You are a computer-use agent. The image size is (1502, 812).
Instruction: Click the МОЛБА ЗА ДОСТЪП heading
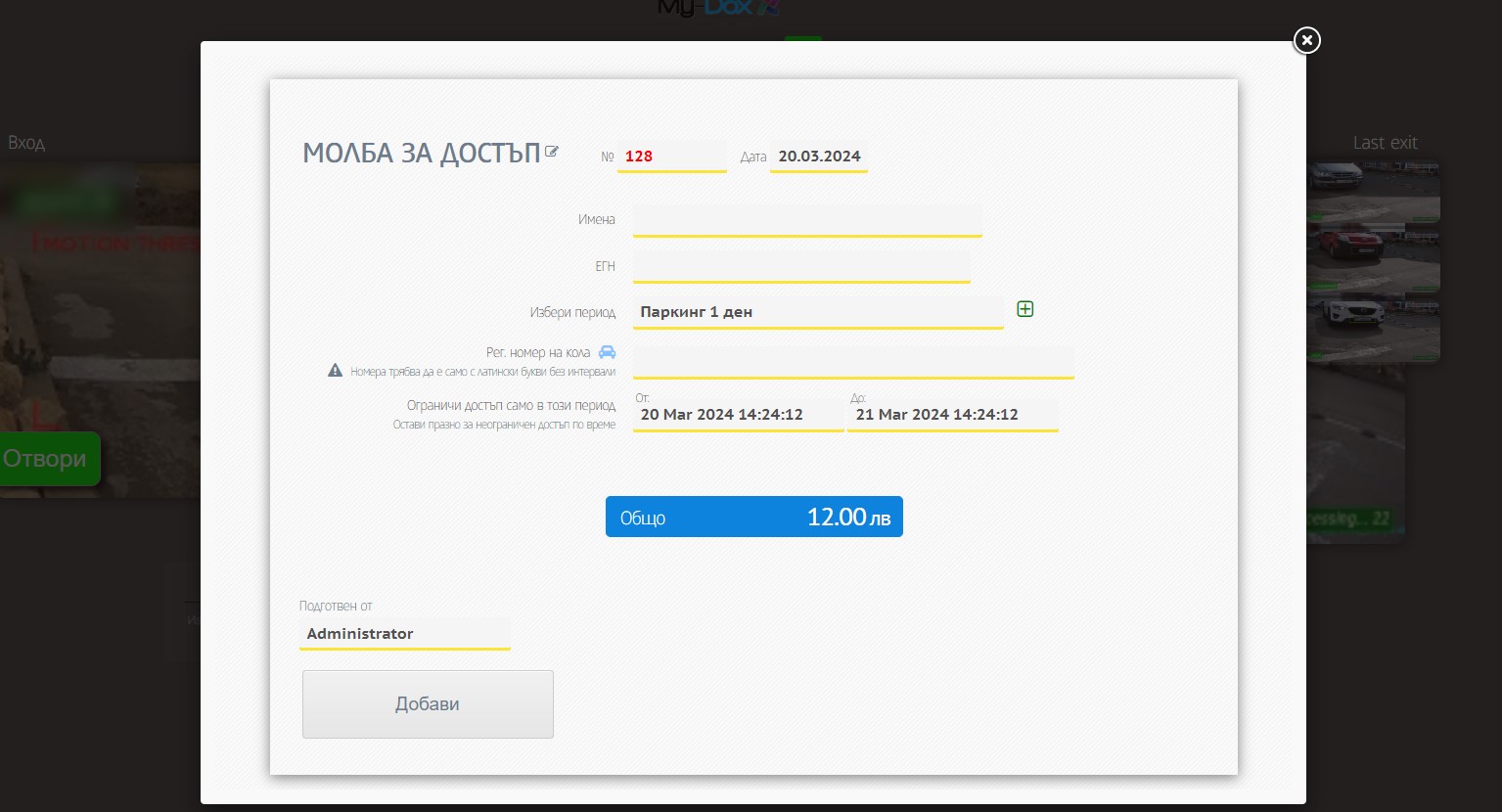coord(422,154)
